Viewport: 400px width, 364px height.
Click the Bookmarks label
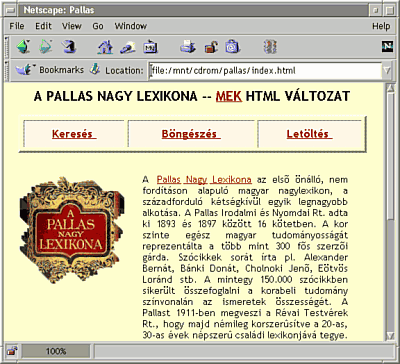(61, 70)
